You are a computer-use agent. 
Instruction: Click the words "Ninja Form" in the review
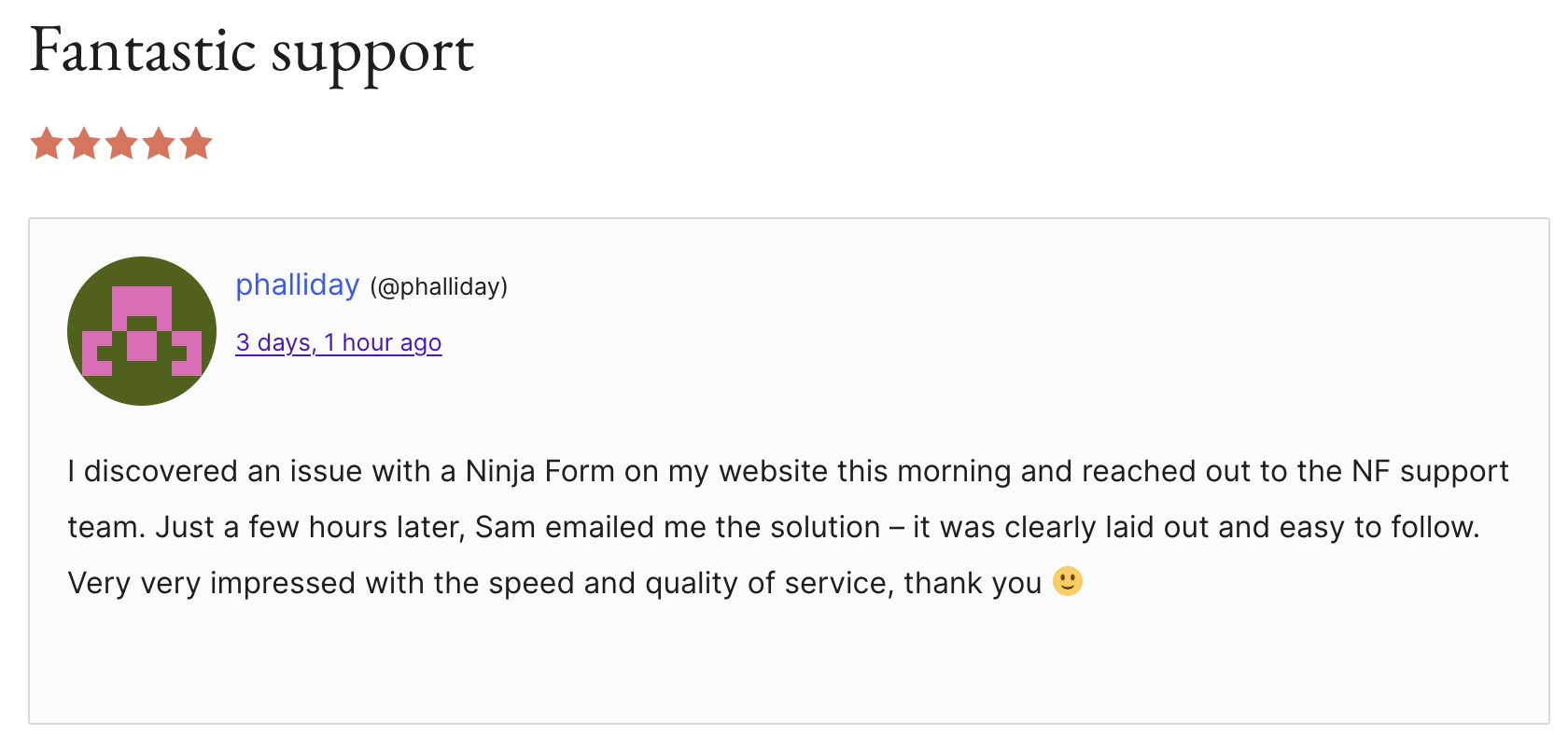point(539,471)
